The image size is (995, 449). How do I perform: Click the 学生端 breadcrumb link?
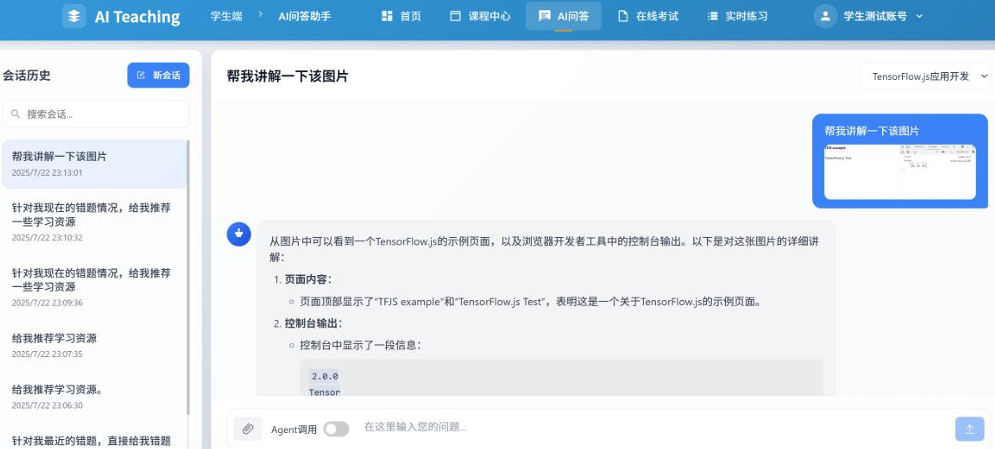tap(226, 16)
